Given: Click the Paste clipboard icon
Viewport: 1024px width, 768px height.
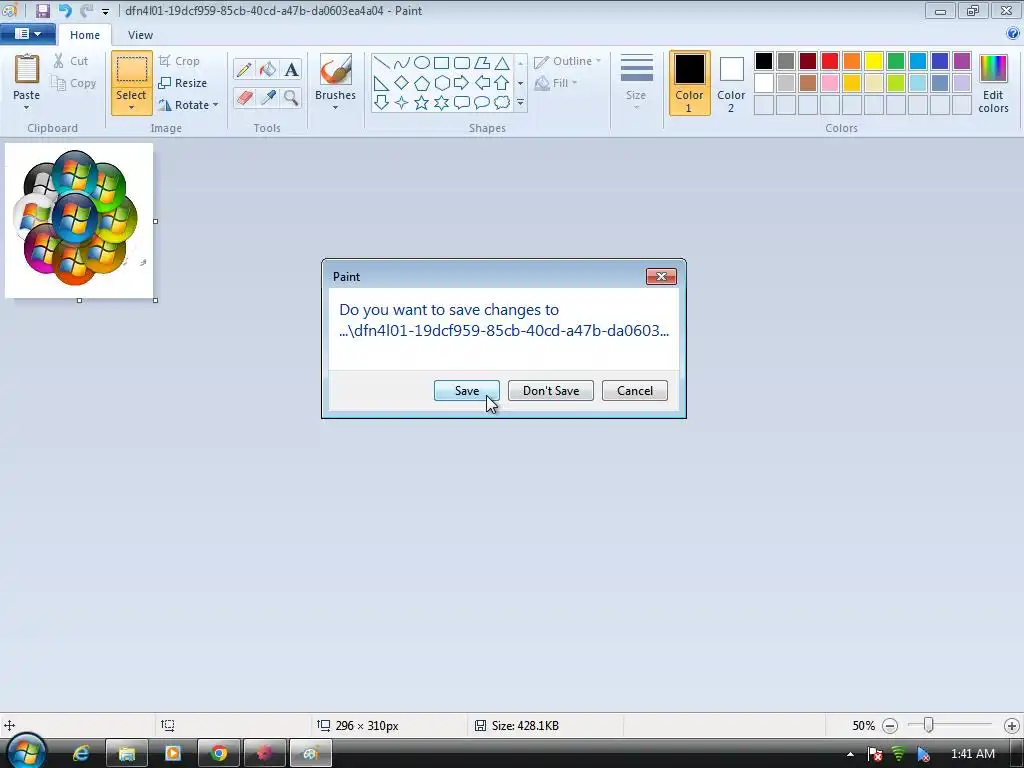Looking at the screenshot, I should [x=27, y=69].
